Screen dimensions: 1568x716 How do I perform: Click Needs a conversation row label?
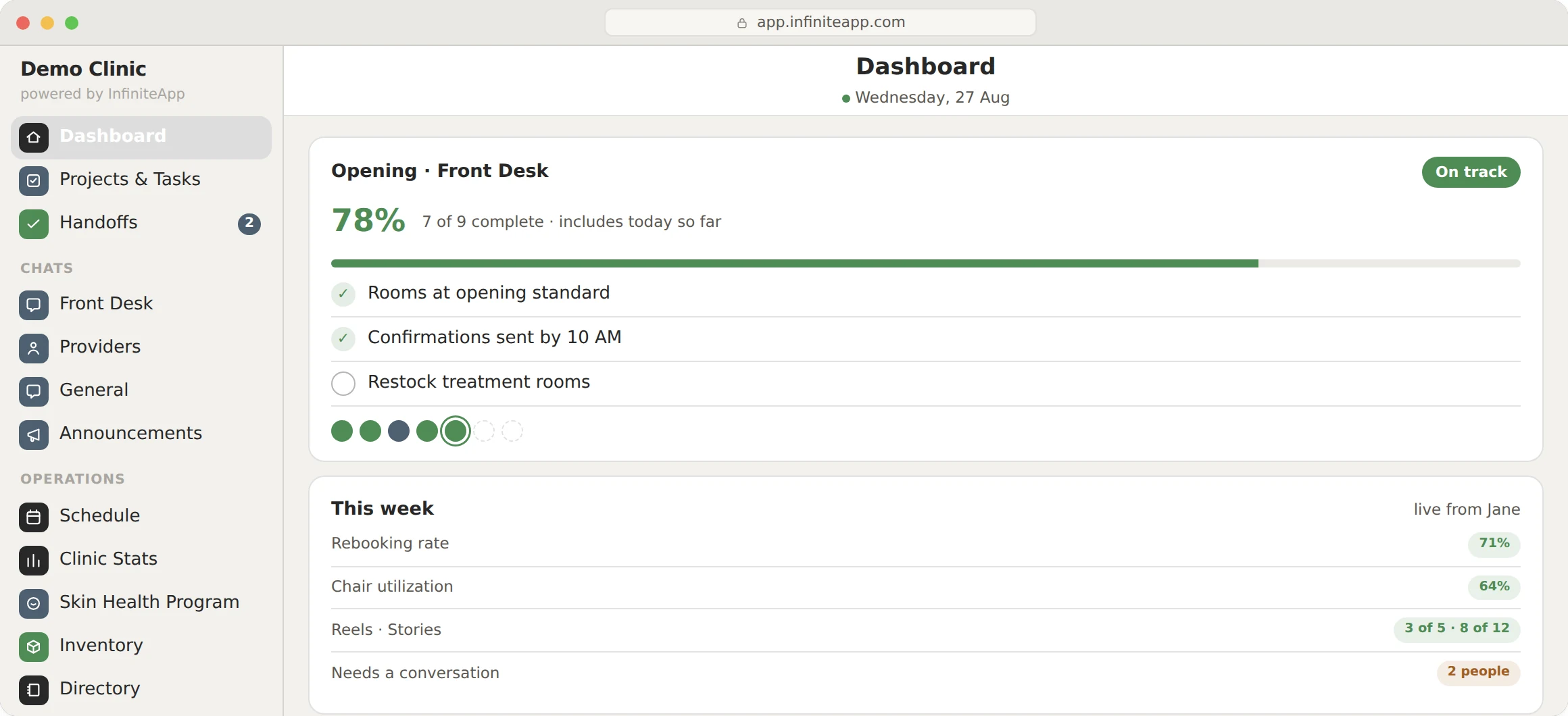(x=415, y=673)
